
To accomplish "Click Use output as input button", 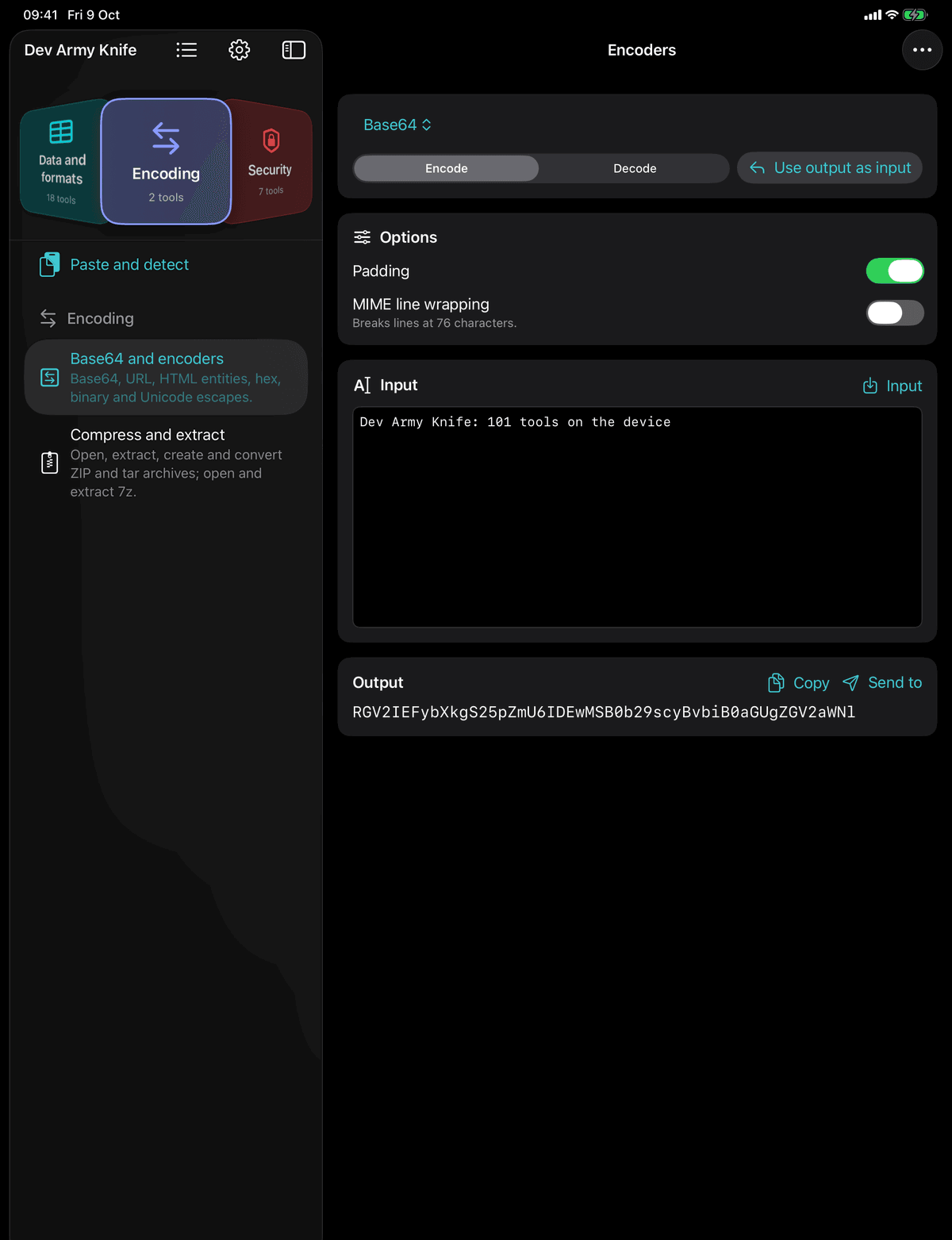I will (830, 168).
